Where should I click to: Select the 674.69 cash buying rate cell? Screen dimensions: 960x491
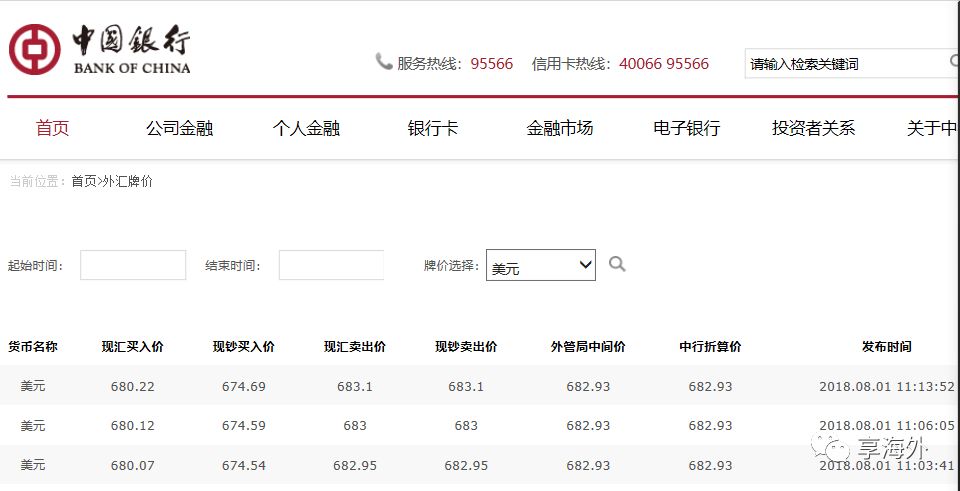click(x=244, y=386)
